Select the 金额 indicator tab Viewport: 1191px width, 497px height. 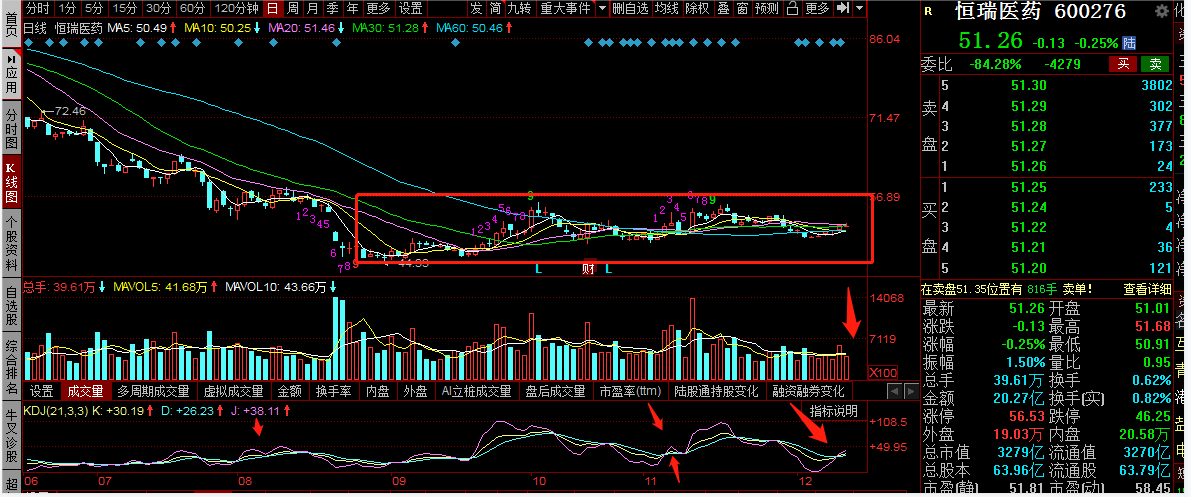tap(289, 391)
